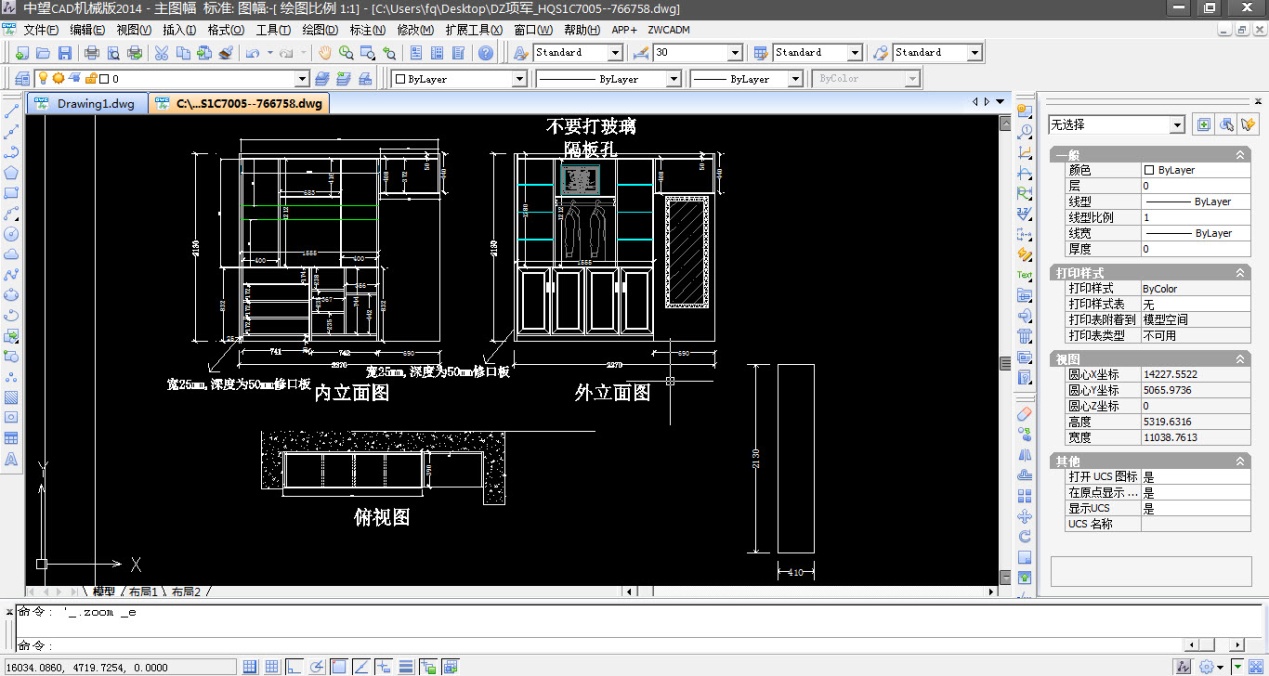1269x676 pixels.
Task: Click the Print icon in toolbar
Action: coord(92,53)
